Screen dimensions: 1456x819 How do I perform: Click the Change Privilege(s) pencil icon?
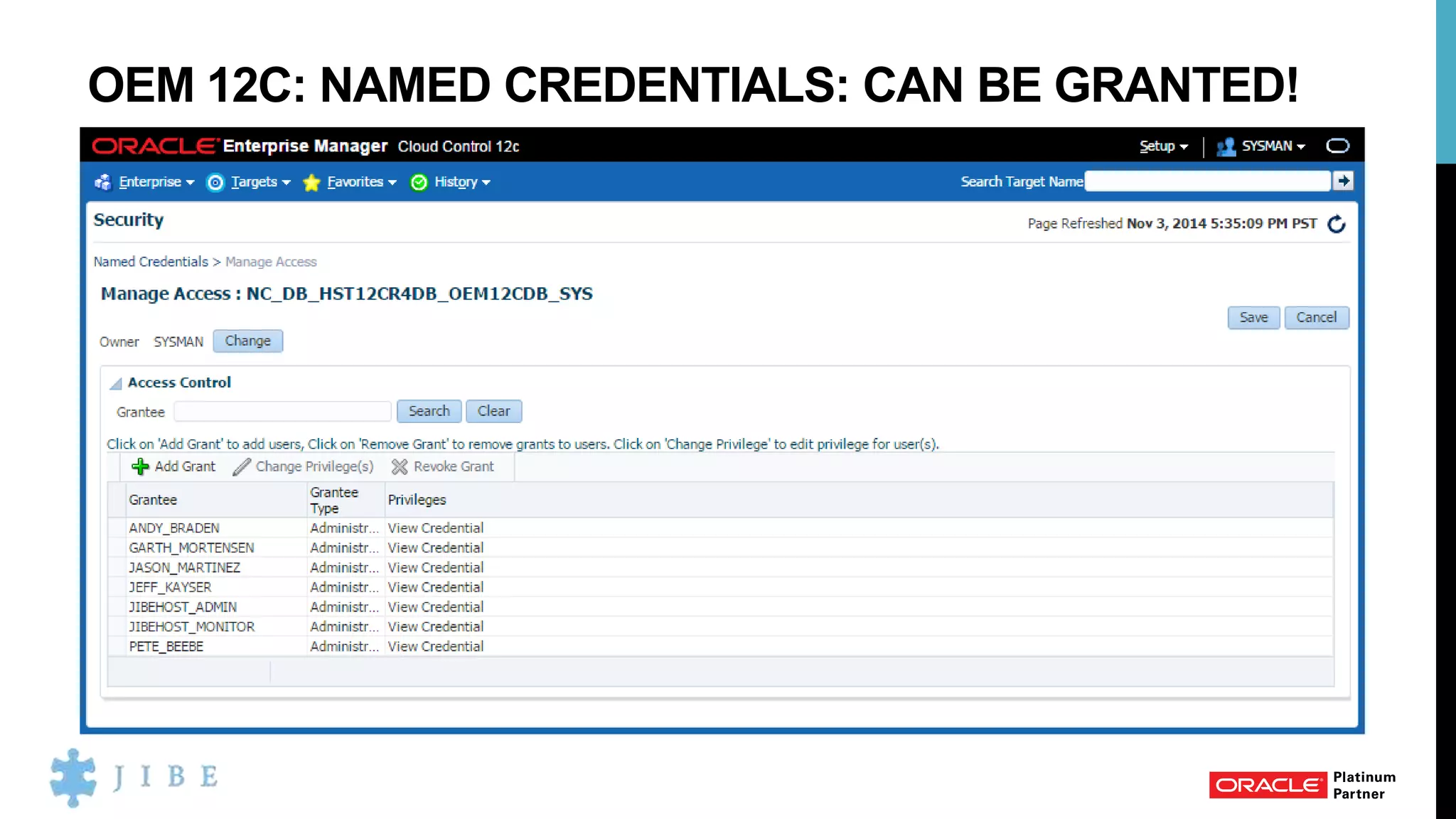[242, 466]
